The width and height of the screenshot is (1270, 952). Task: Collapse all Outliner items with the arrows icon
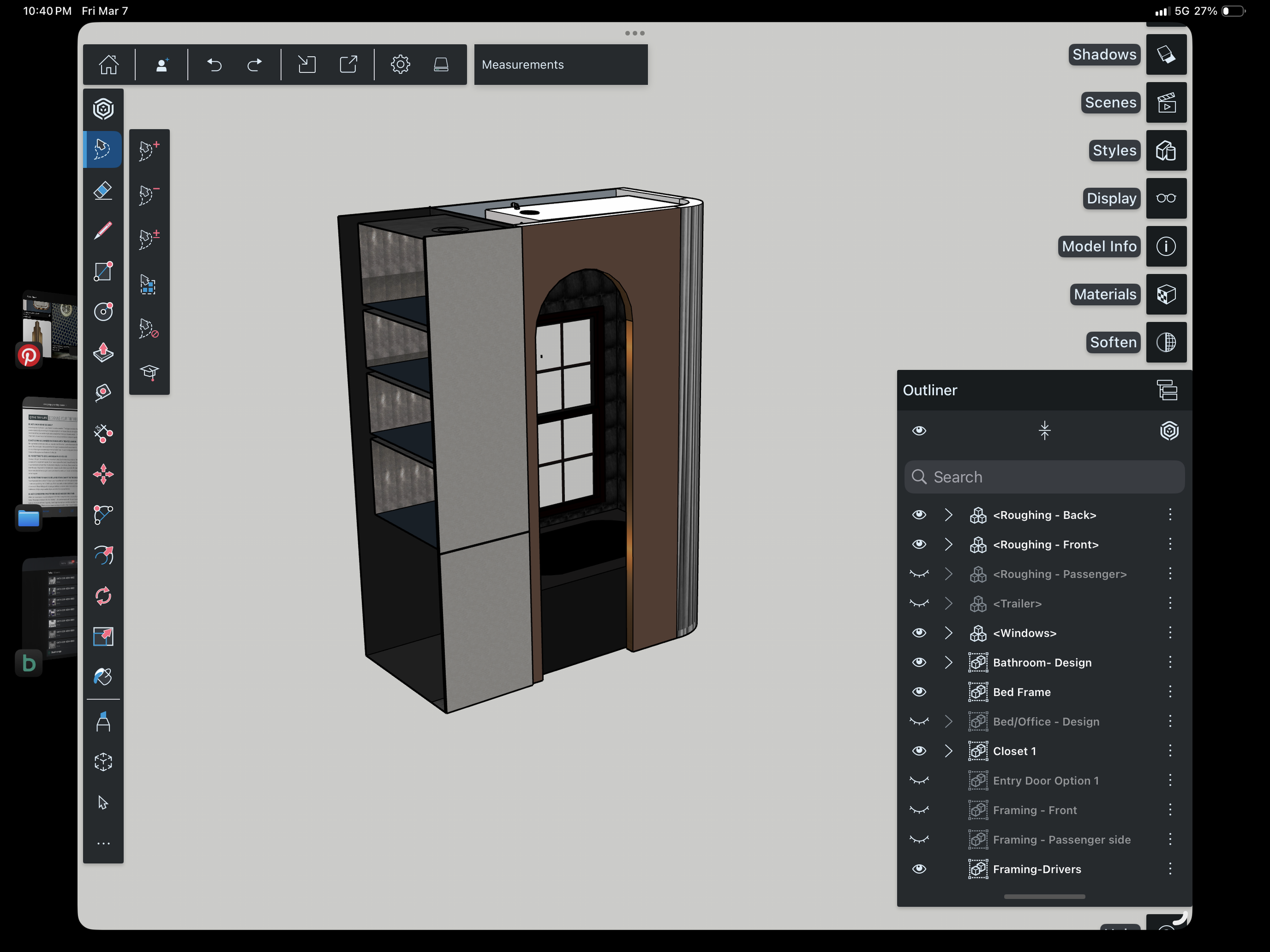coord(1044,431)
